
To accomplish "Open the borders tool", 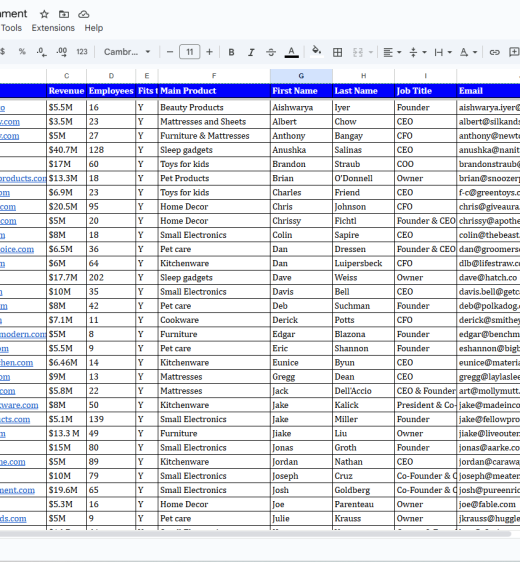I will (337, 52).
